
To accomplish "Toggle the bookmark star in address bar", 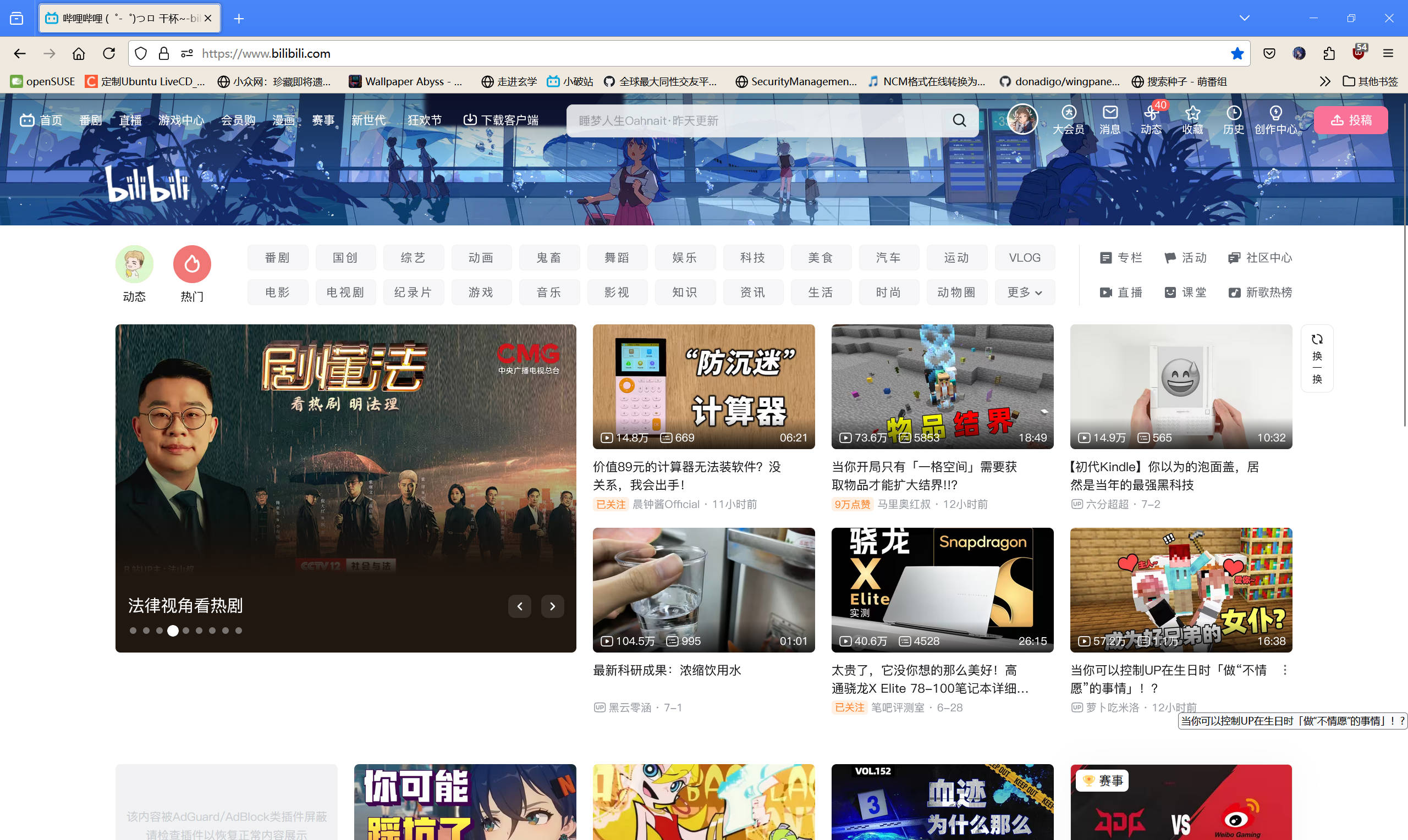I will tap(1236, 53).
